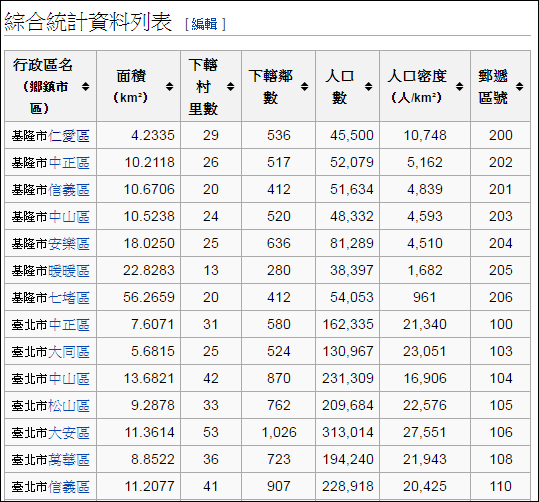Viewport: 539px width, 502px height.
Task: Select postal code 200
Action: point(501,135)
